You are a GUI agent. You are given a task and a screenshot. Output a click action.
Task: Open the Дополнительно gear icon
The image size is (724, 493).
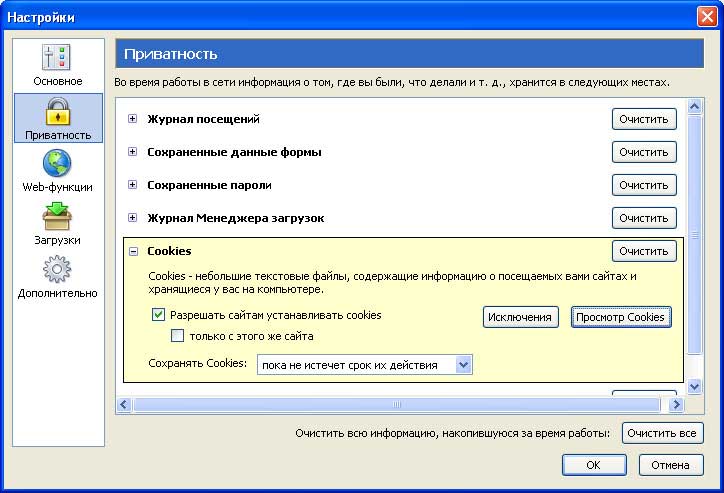(57, 269)
